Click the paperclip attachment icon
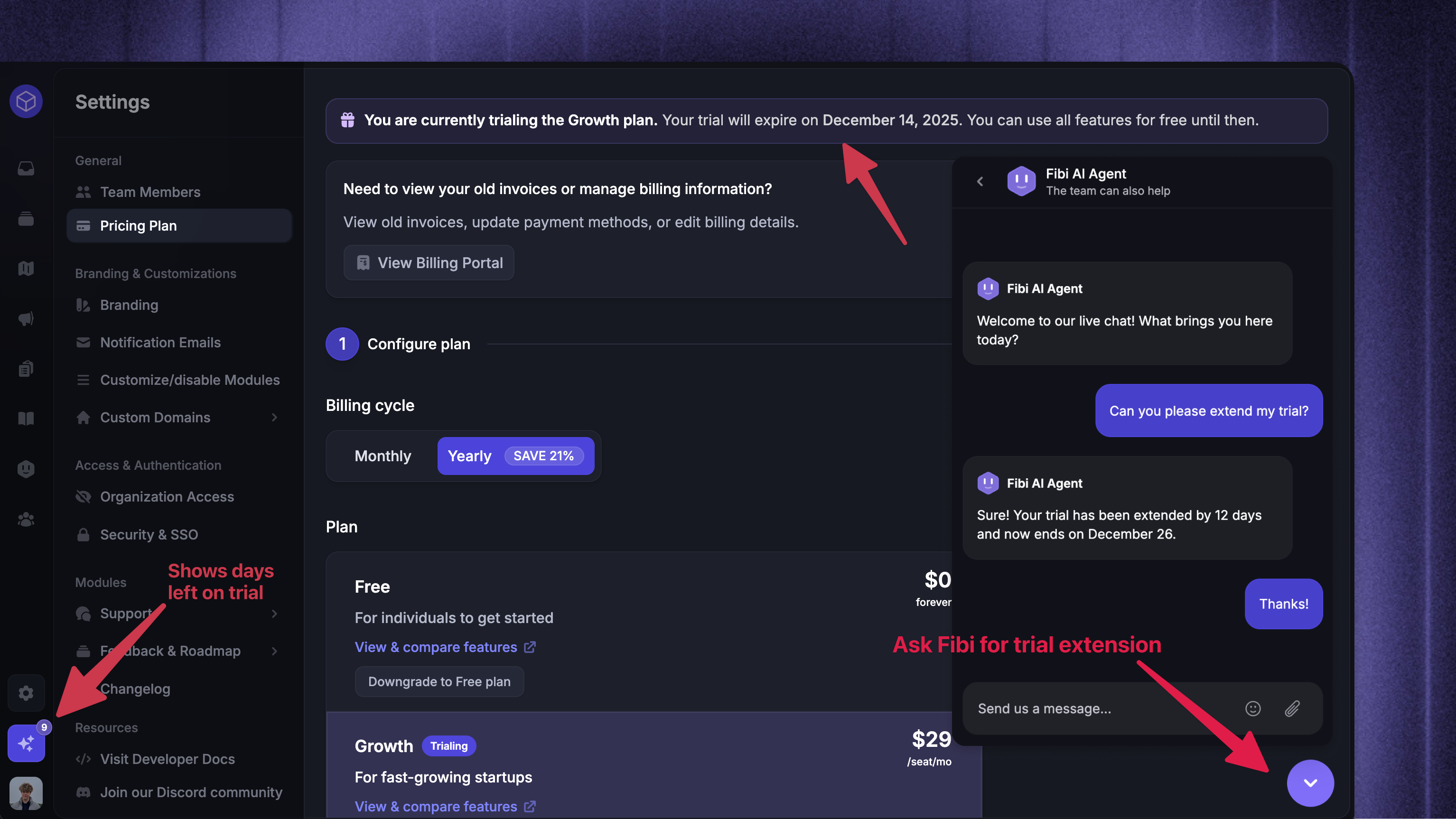 pos(1292,708)
